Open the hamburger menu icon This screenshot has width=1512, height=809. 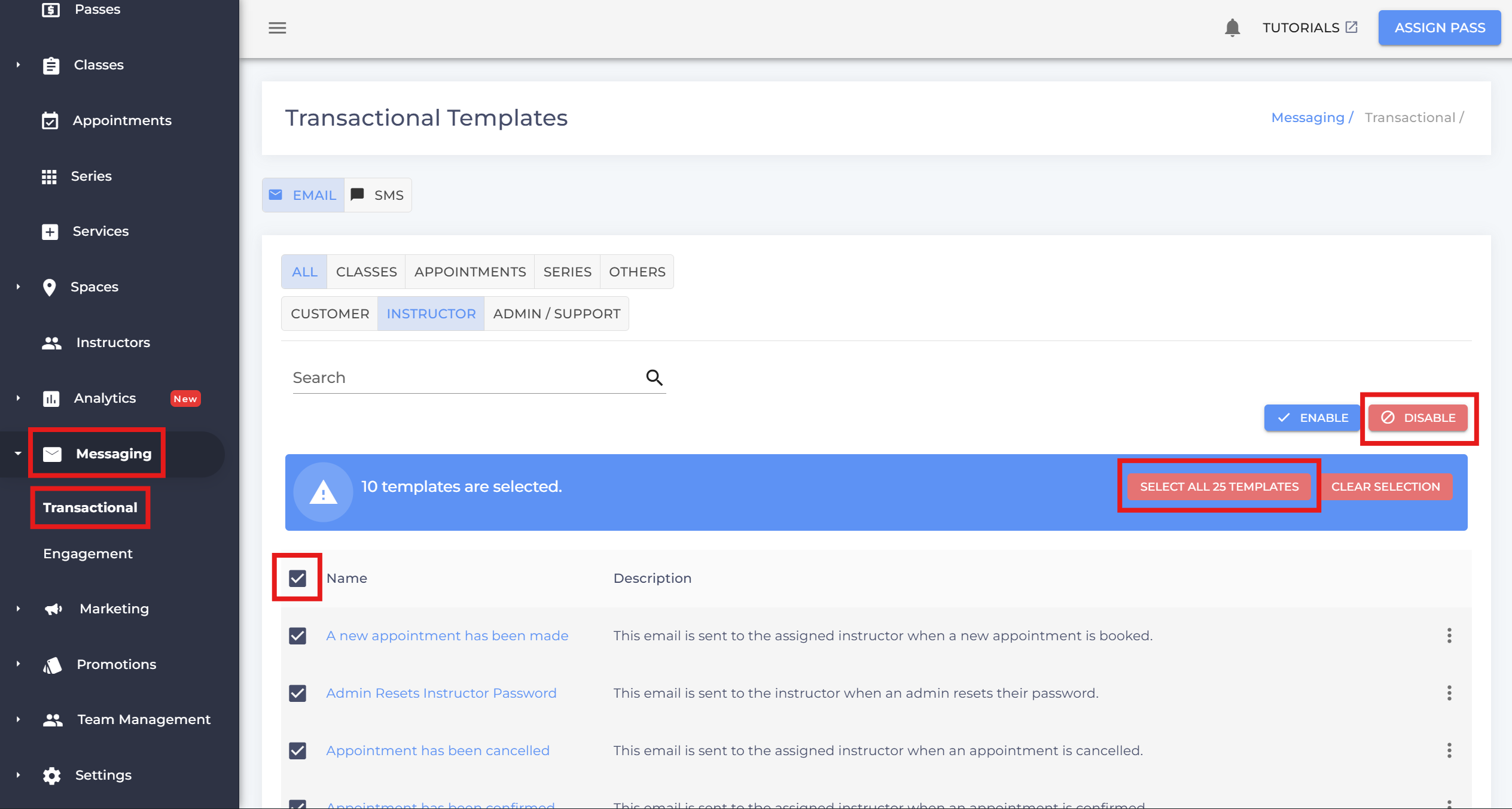coord(277,28)
